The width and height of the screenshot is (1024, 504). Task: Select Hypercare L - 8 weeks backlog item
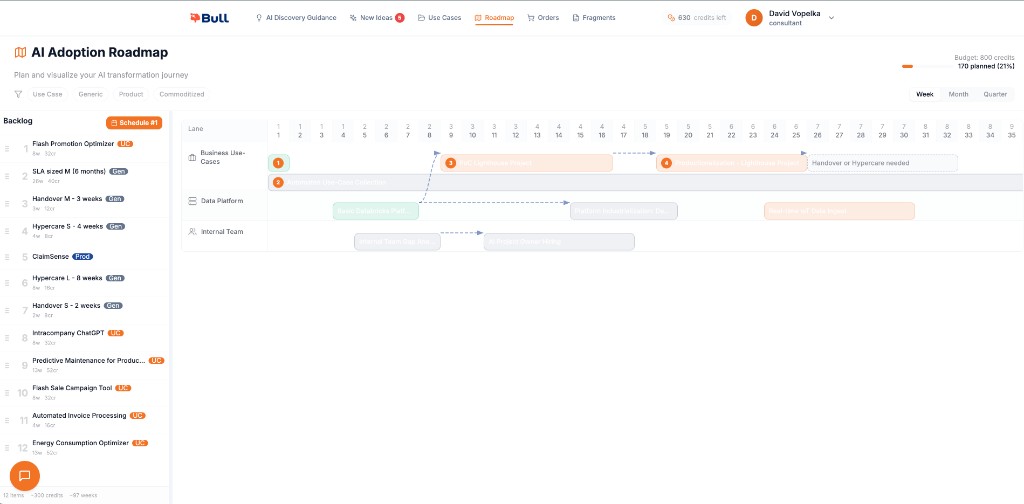(x=85, y=282)
